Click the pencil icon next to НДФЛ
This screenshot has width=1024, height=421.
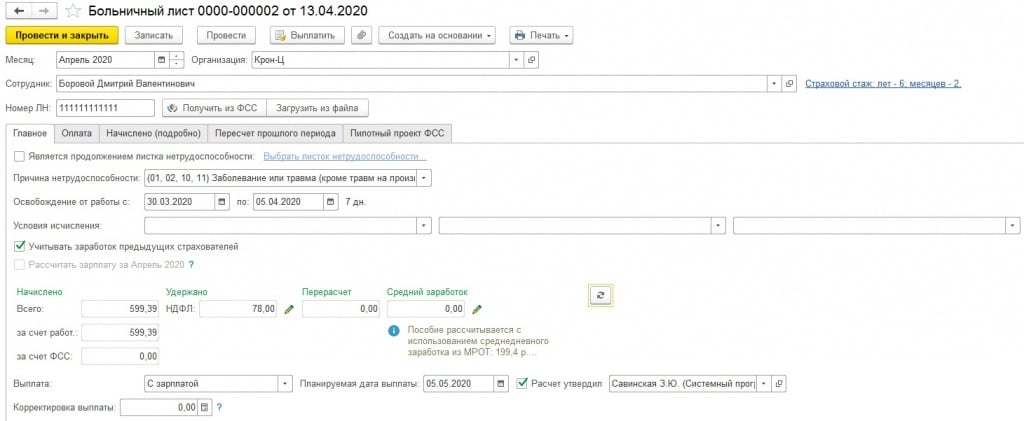tap(289, 310)
